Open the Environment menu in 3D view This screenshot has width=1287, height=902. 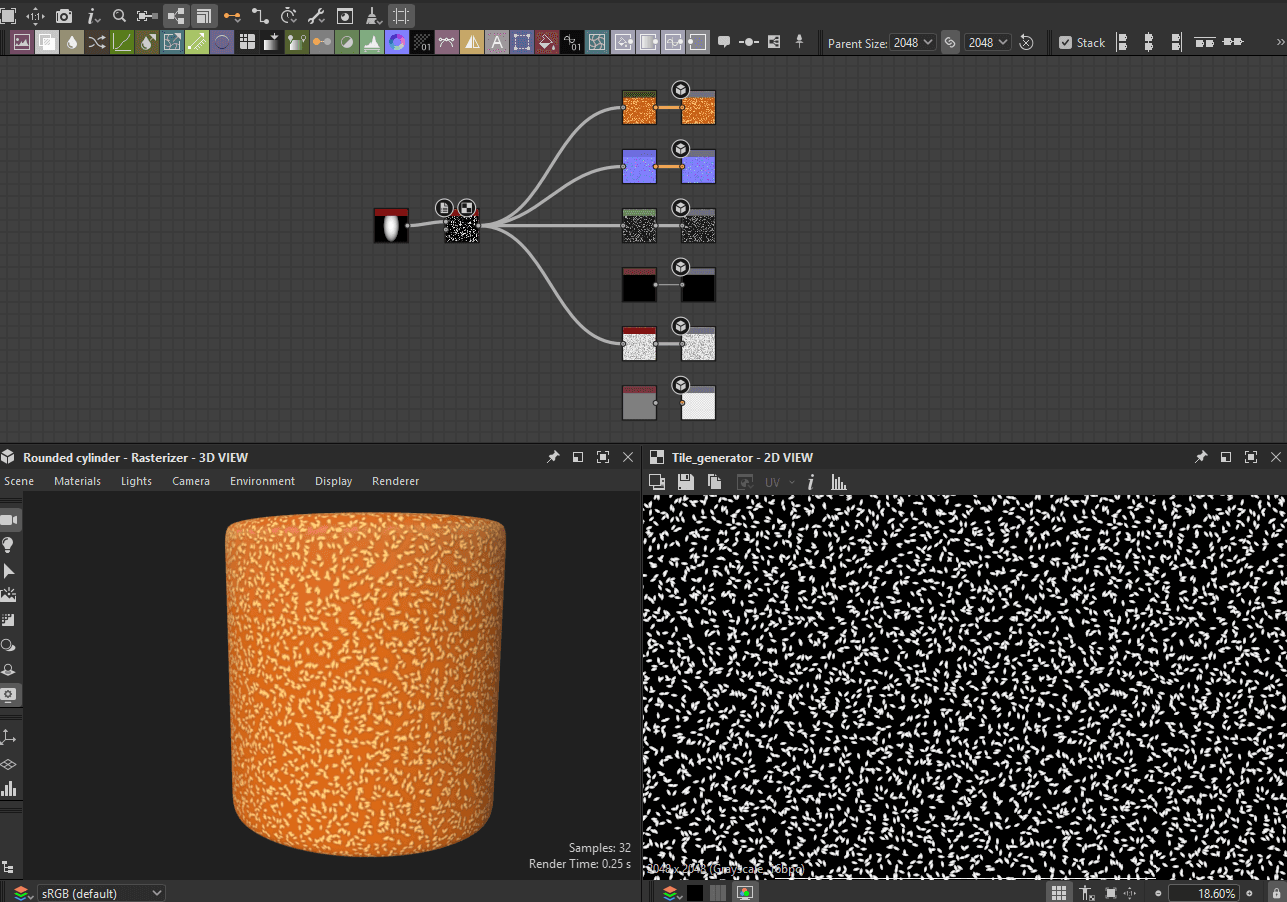click(x=262, y=481)
